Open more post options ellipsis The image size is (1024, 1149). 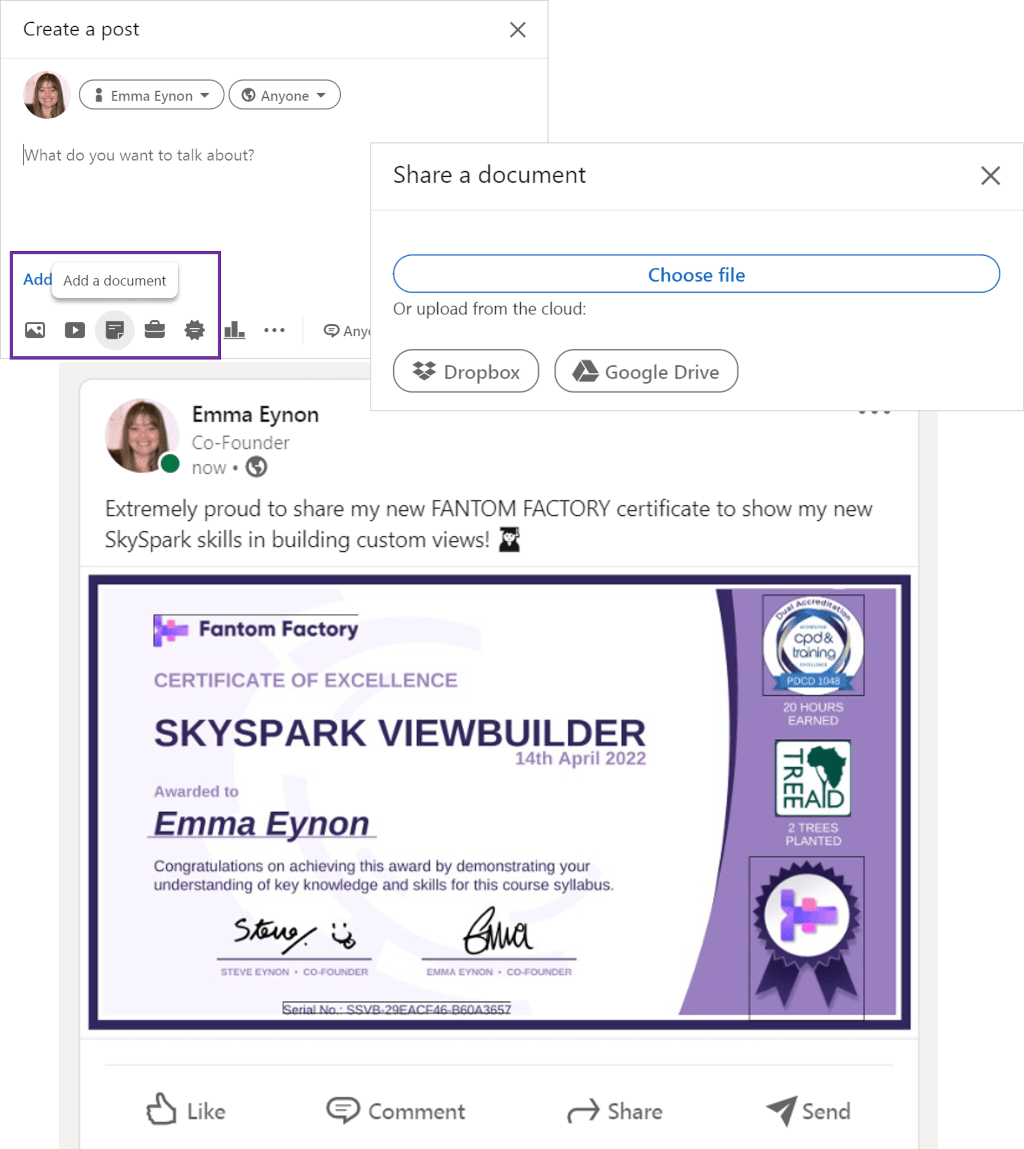274,330
